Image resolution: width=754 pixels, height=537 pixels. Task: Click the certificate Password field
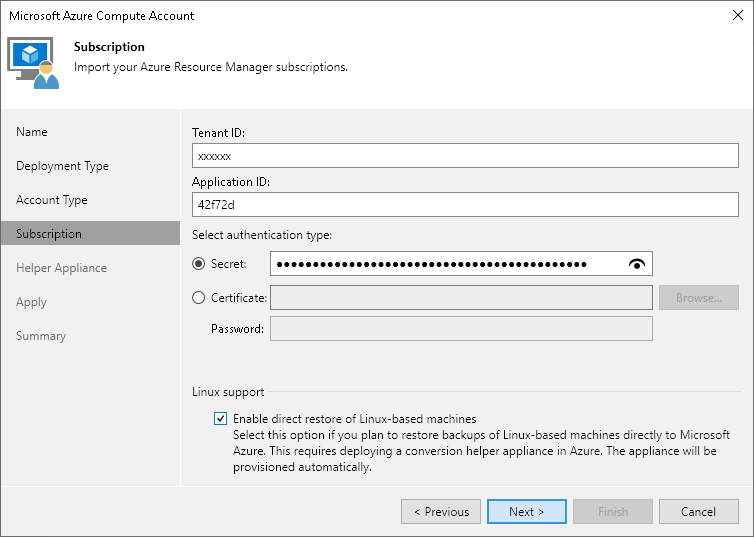click(x=461, y=329)
